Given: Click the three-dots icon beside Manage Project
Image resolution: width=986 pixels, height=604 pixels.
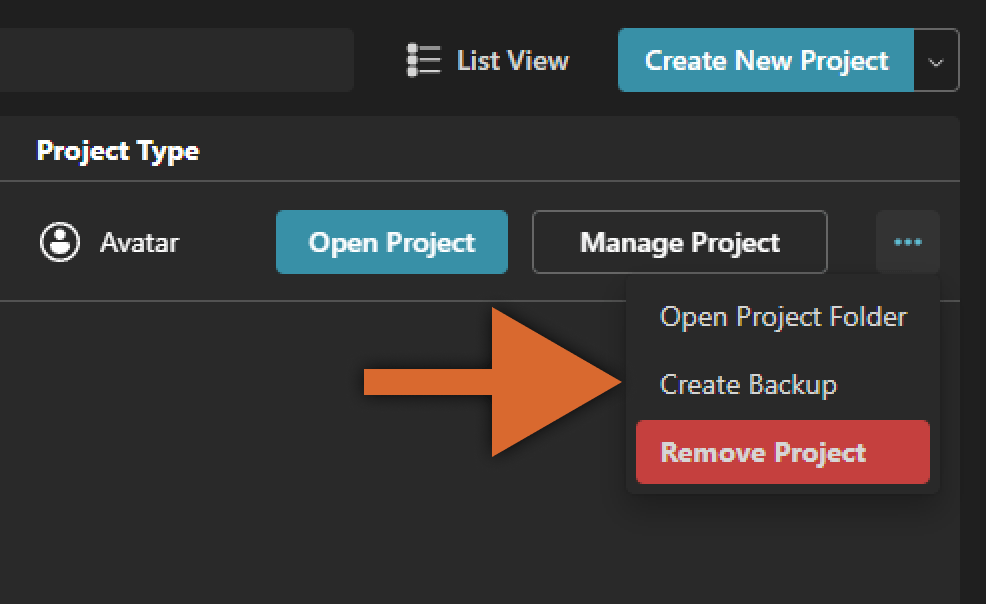Looking at the screenshot, I should (x=907, y=242).
